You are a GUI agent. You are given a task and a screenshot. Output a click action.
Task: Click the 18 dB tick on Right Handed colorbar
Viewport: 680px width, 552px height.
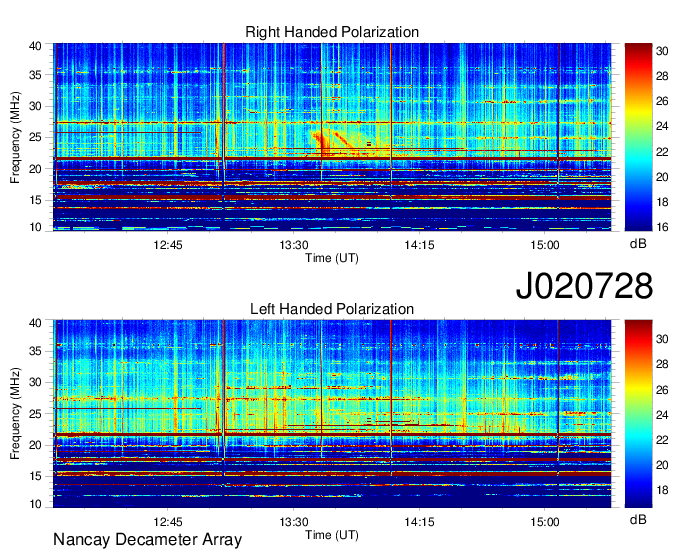[x=662, y=202]
